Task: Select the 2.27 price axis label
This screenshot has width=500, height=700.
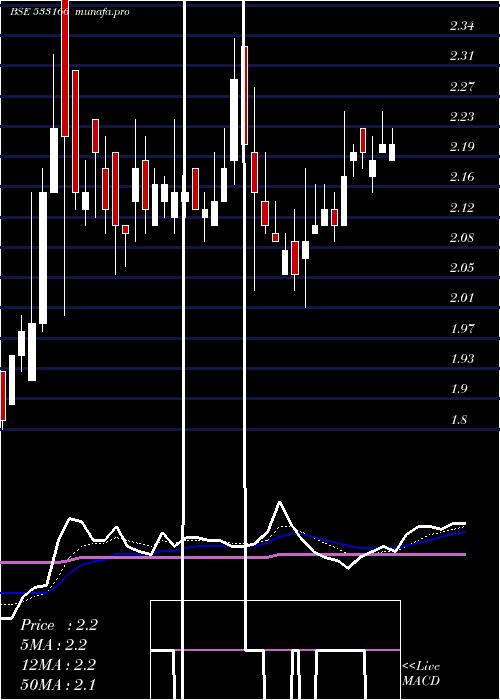Action: [462, 87]
